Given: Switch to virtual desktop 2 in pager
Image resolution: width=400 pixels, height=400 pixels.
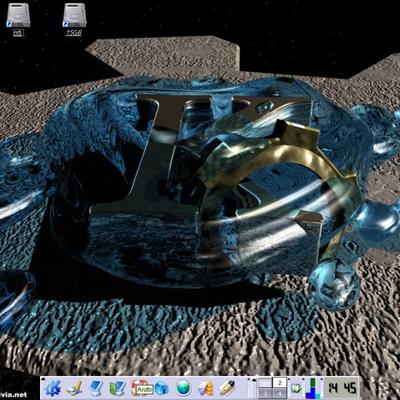Looking at the screenshot, I should click(x=280, y=383).
